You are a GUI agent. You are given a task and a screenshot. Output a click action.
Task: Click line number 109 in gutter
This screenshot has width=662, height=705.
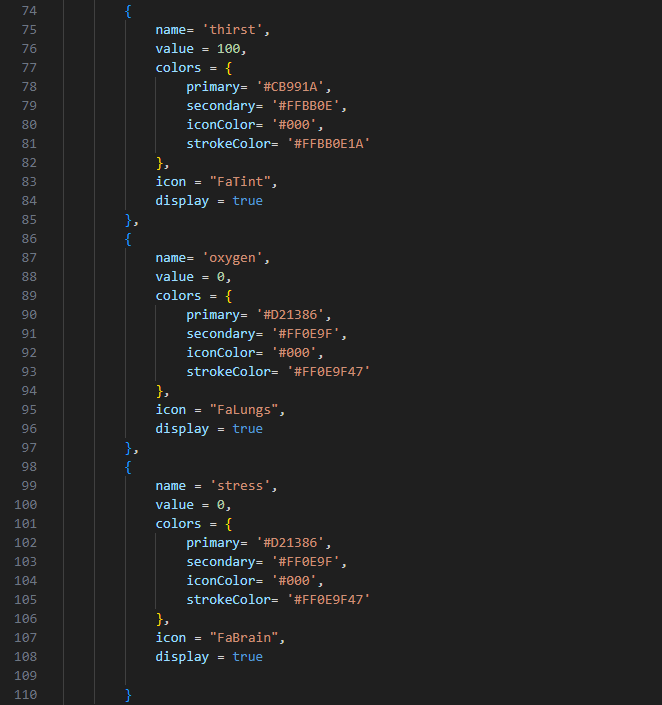(26, 676)
